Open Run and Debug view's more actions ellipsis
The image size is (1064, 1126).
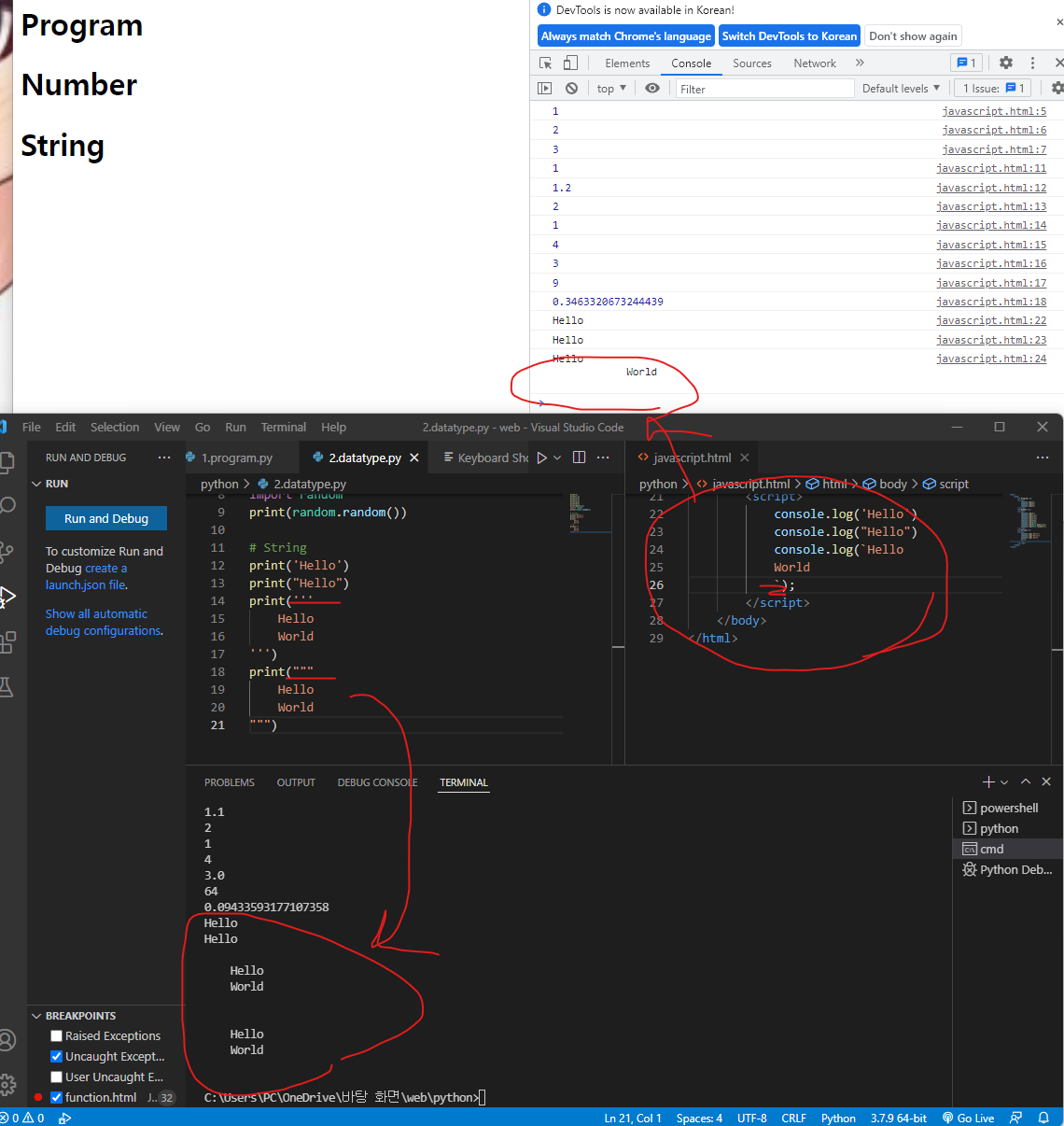pos(164,457)
